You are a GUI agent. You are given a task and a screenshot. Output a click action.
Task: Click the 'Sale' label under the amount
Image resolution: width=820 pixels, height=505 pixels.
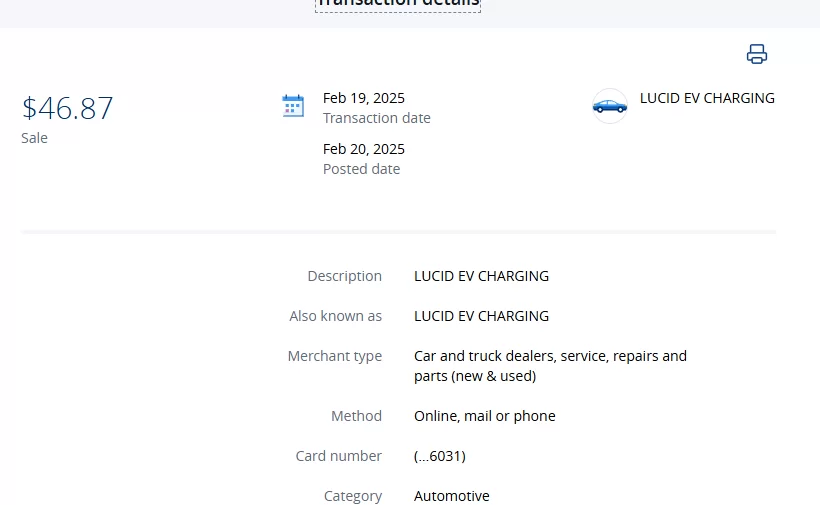click(x=35, y=138)
